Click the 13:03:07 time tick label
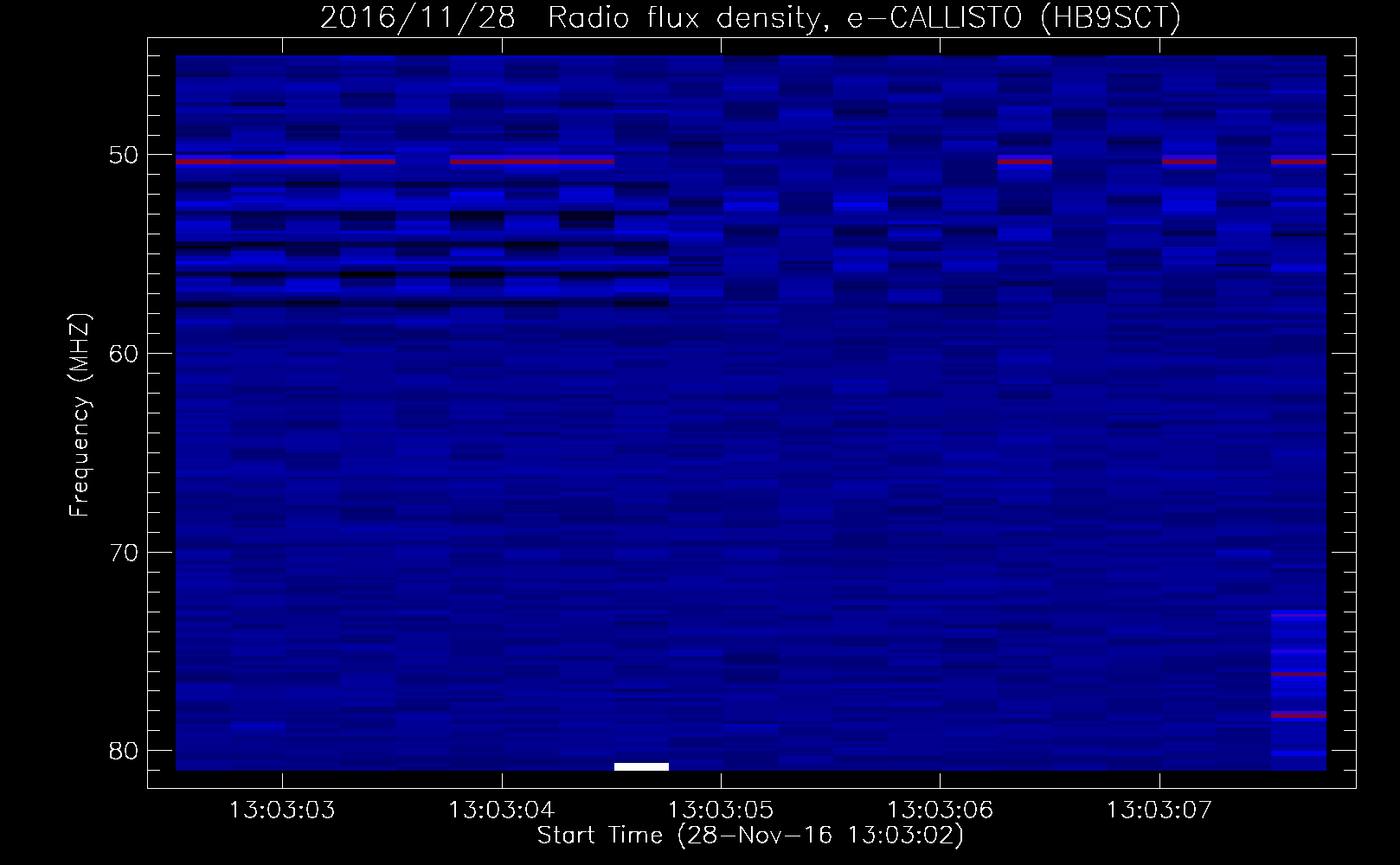1400x865 pixels. [1159, 811]
